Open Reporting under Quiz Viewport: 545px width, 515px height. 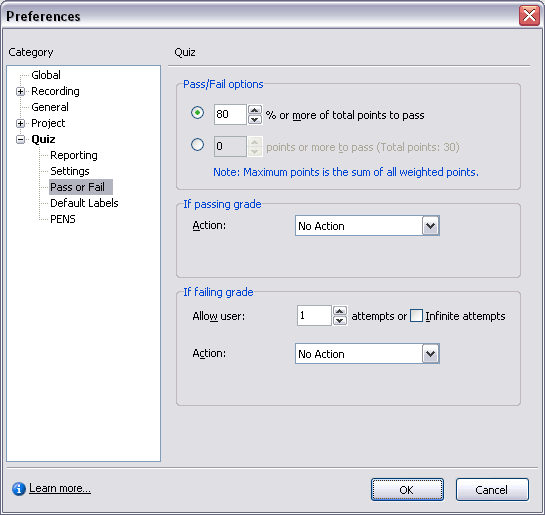pyautogui.click(x=74, y=155)
